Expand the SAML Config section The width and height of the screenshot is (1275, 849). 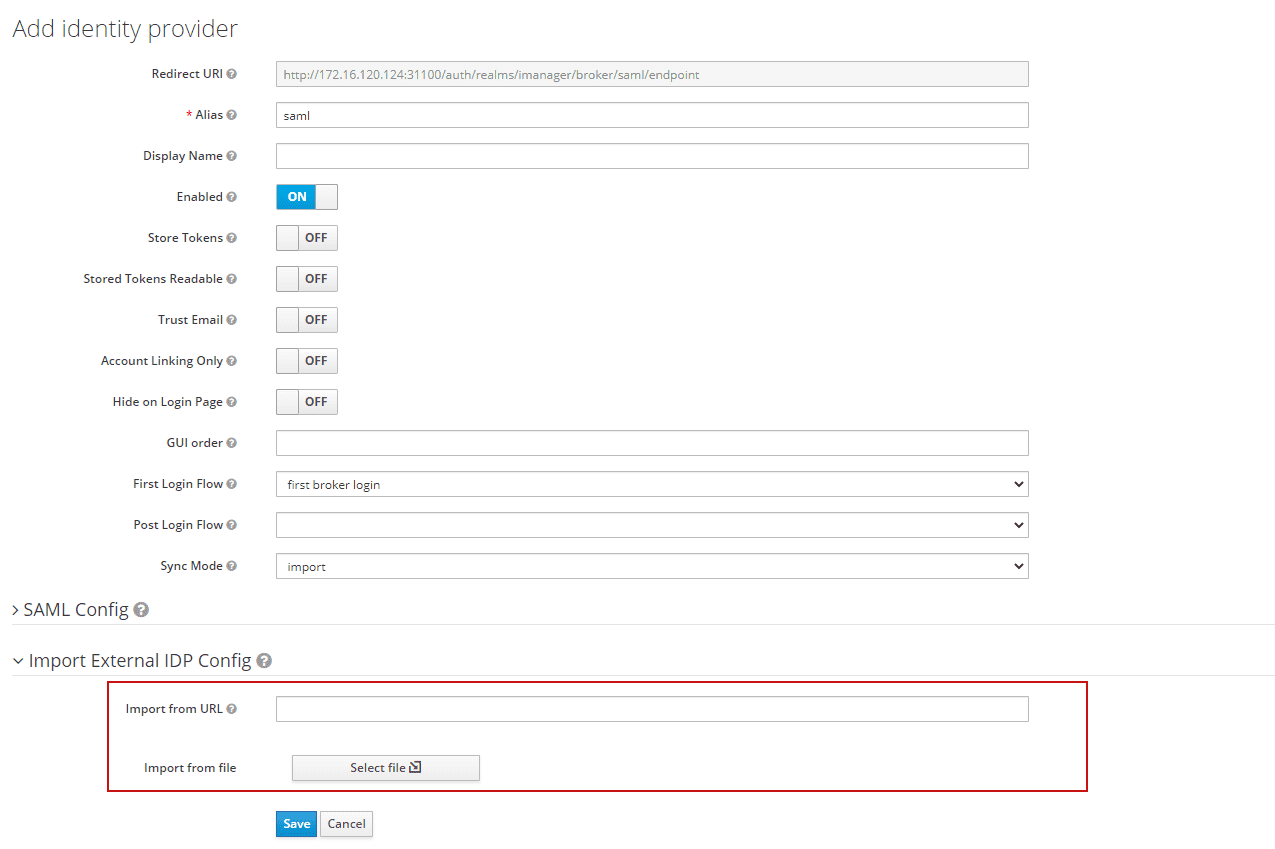(x=70, y=609)
